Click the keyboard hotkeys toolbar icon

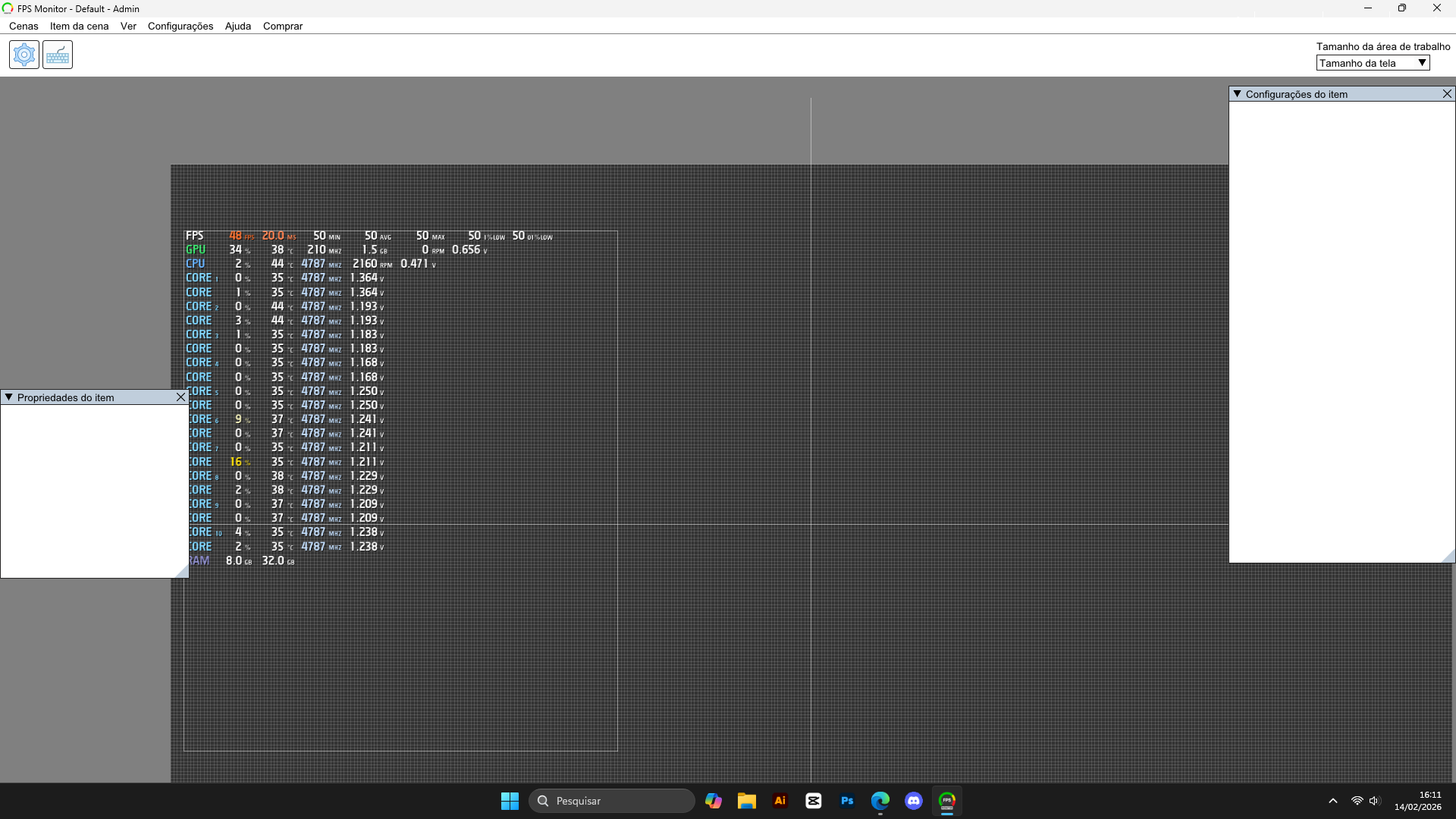tap(58, 55)
